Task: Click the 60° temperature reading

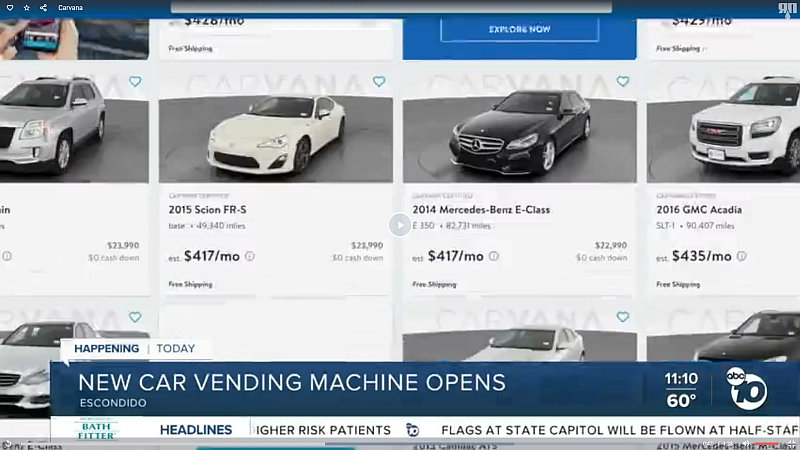Action: point(681,401)
